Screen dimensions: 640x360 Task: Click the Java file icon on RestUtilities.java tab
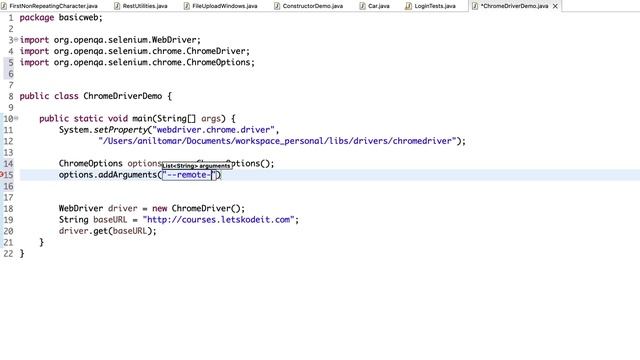[x=117, y=6]
